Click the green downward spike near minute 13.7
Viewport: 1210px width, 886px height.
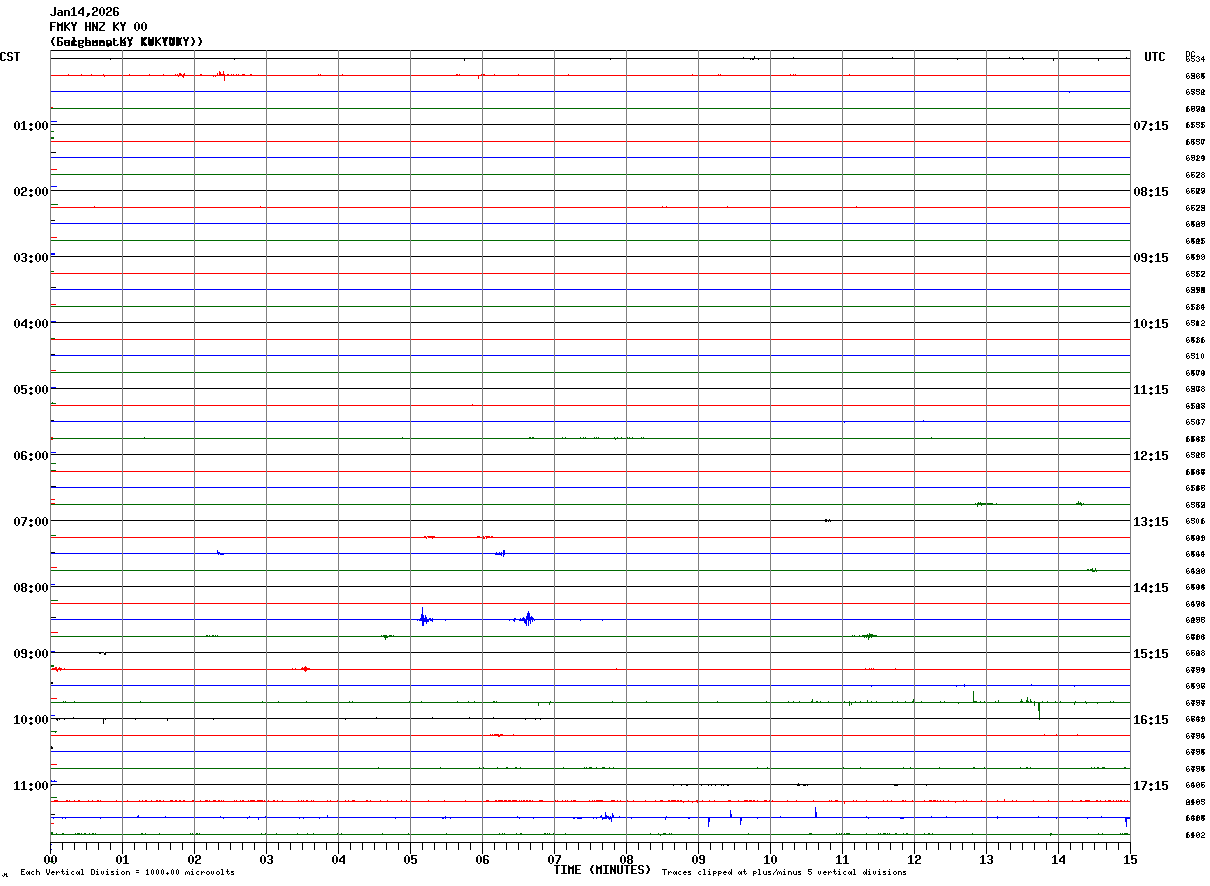tap(1039, 709)
